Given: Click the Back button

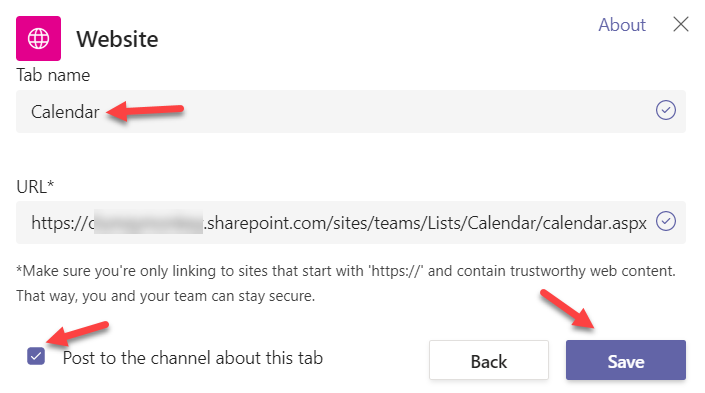Looking at the screenshot, I should pos(489,360).
